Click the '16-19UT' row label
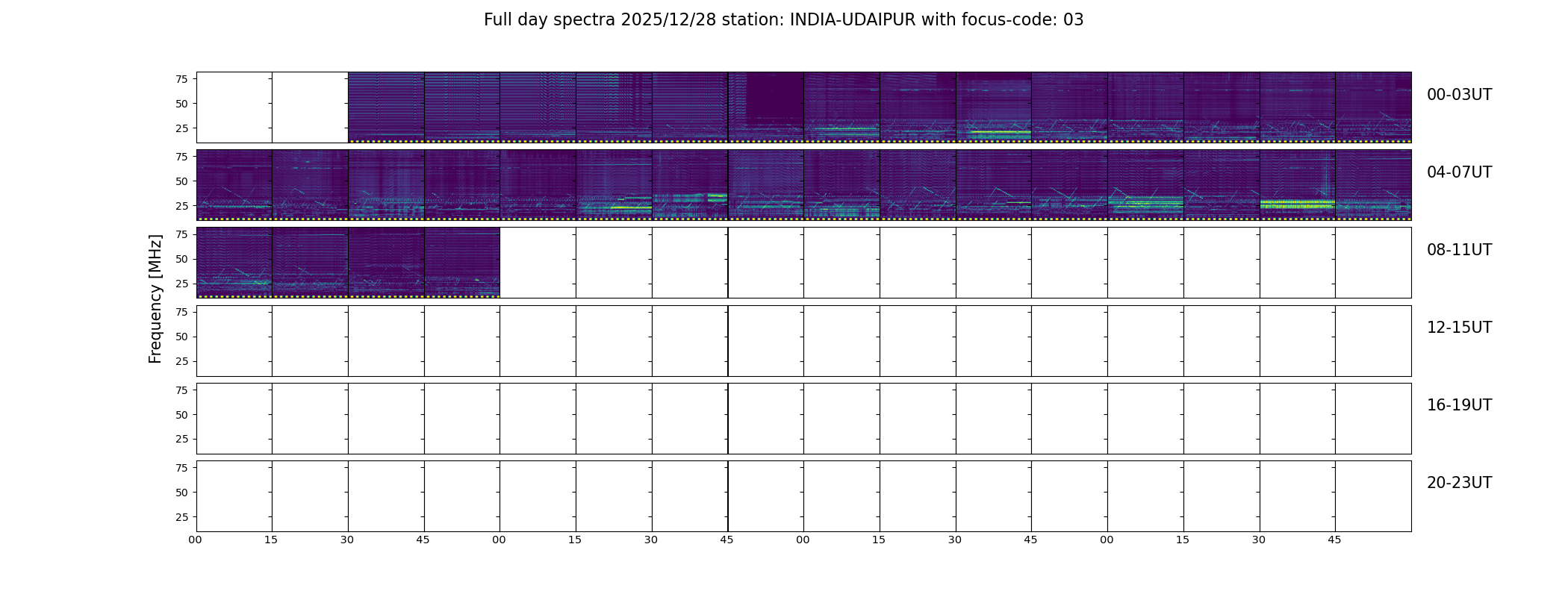1568x597 pixels. (x=1459, y=405)
